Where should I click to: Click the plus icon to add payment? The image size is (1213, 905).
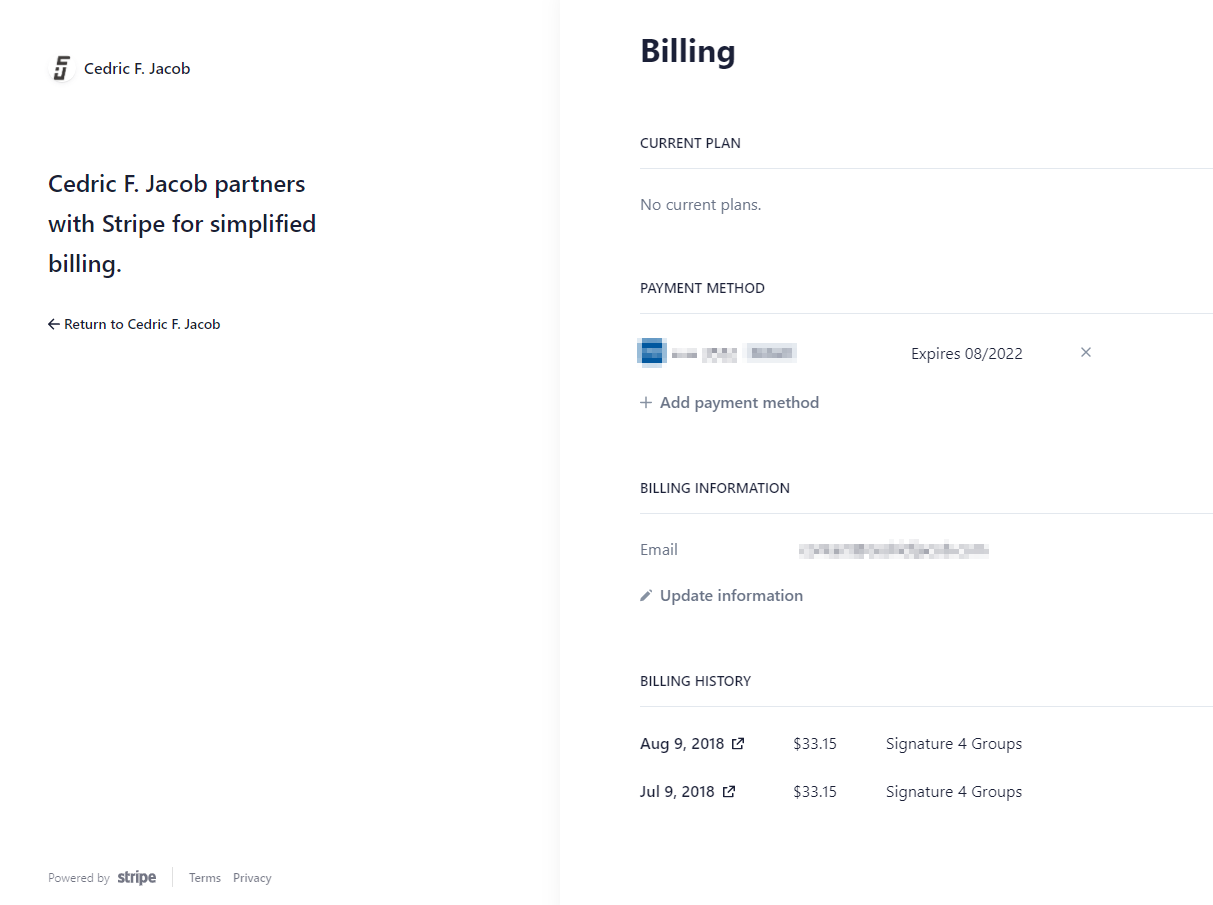click(646, 403)
